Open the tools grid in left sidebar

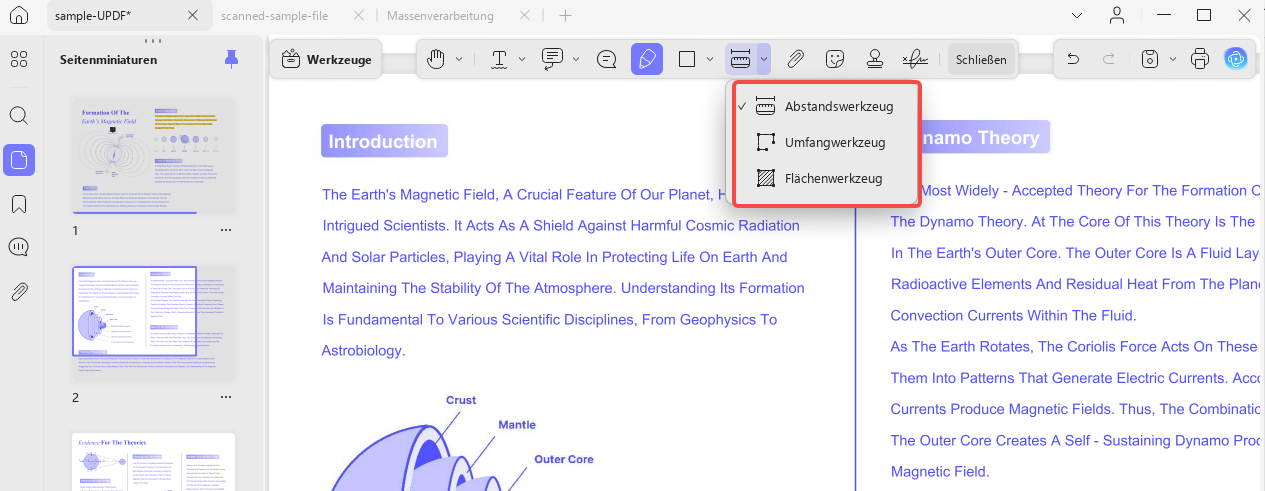[x=18, y=59]
